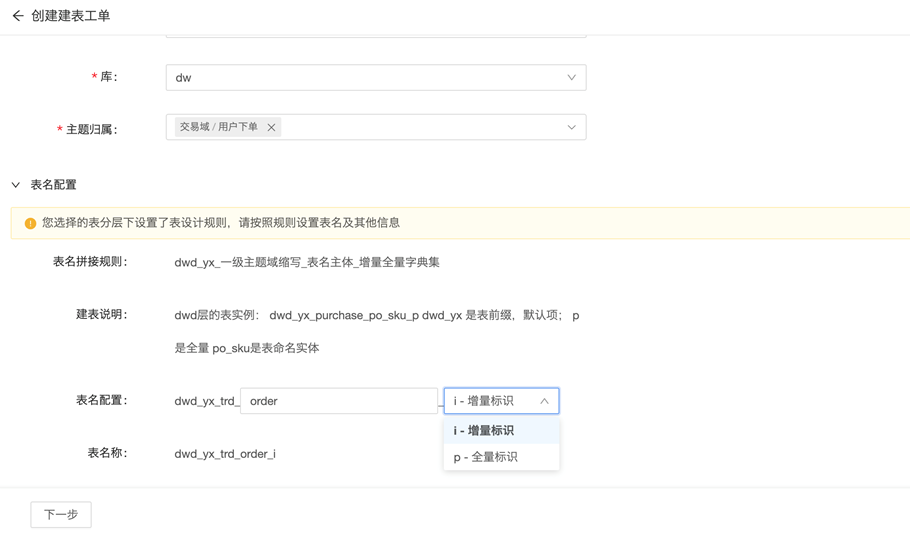
Task: Collapse the 表名配置 section arrow
Action: 16,185
